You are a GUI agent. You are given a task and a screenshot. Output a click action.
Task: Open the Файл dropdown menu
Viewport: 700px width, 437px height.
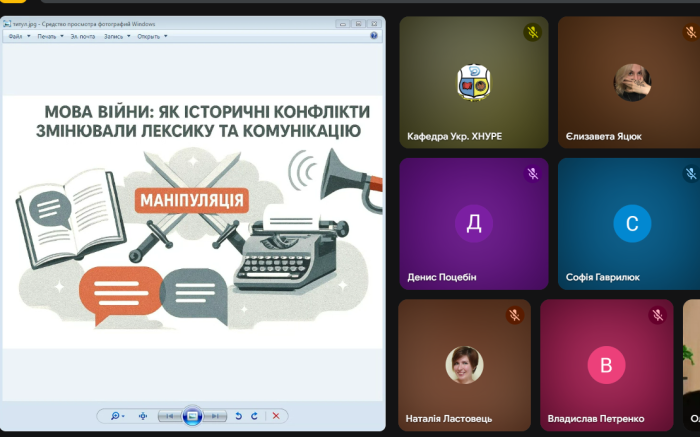(18, 35)
